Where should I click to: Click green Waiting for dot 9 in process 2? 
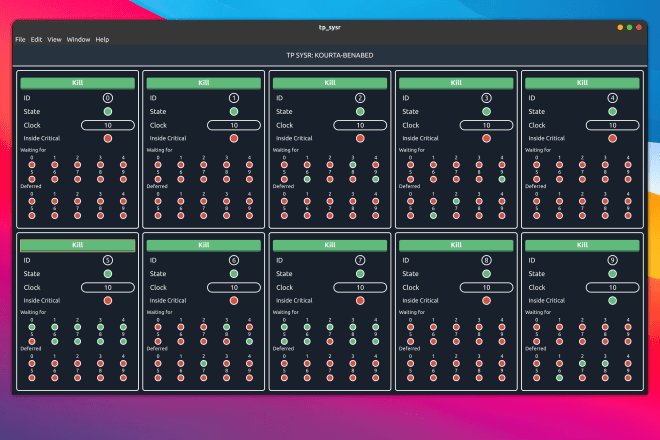375,179
